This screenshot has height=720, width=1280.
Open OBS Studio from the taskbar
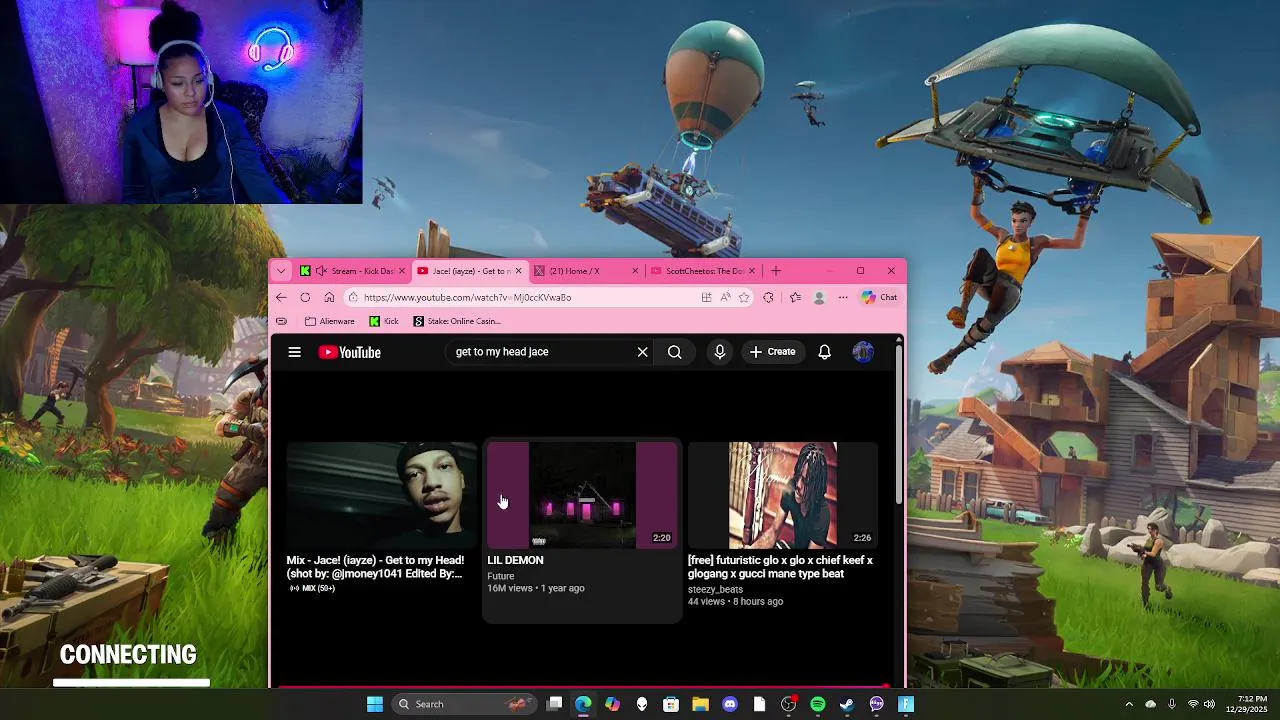point(789,704)
